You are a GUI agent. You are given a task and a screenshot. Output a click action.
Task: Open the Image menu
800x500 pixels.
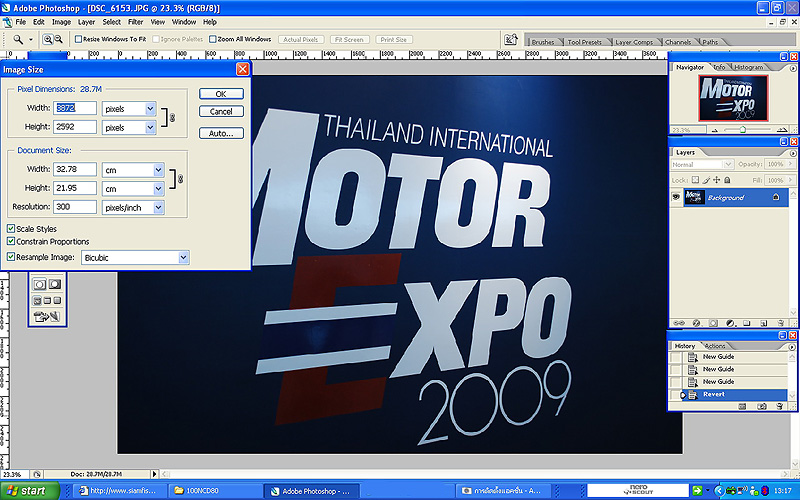tap(61, 22)
